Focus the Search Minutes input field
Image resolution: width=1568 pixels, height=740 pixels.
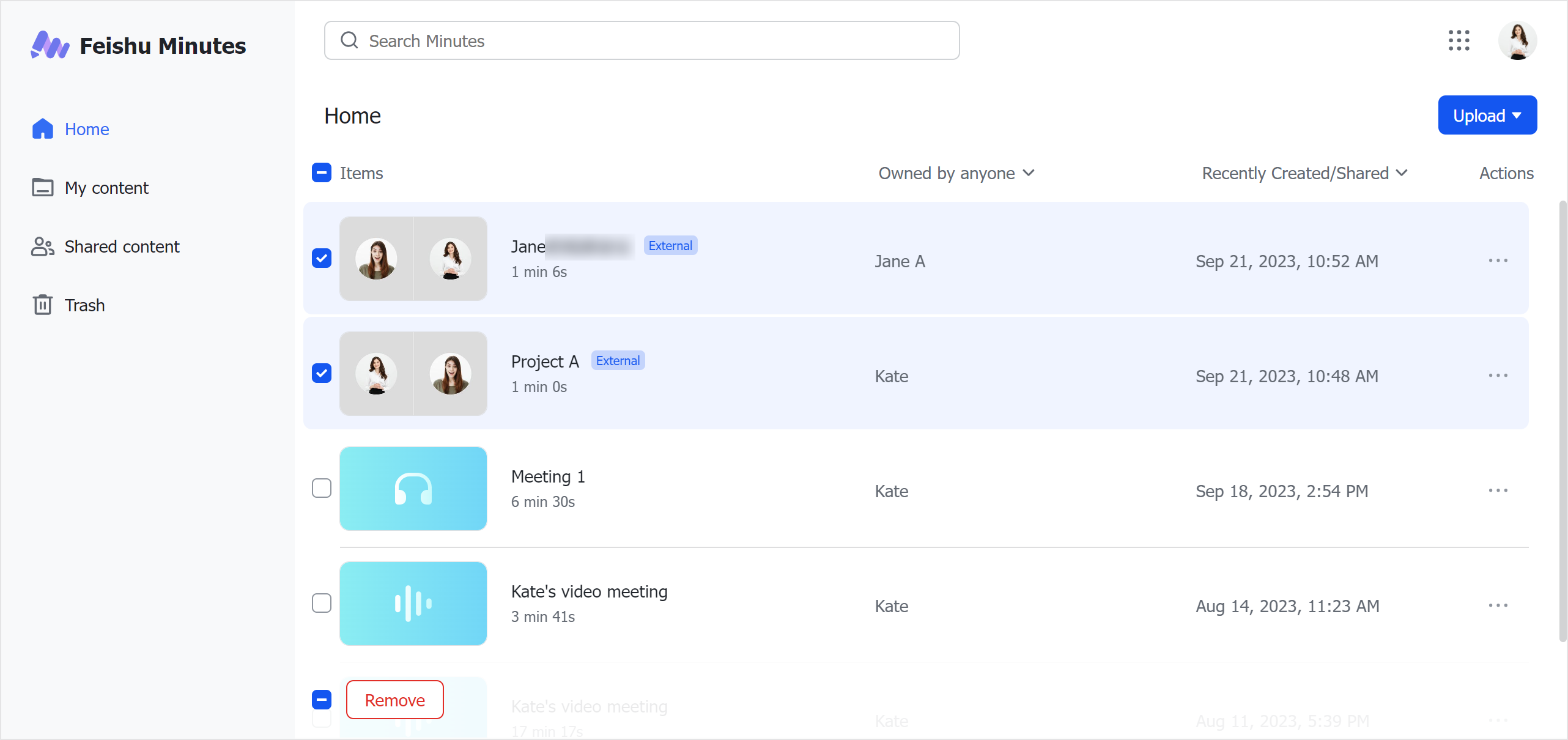click(x=642, y=40)
